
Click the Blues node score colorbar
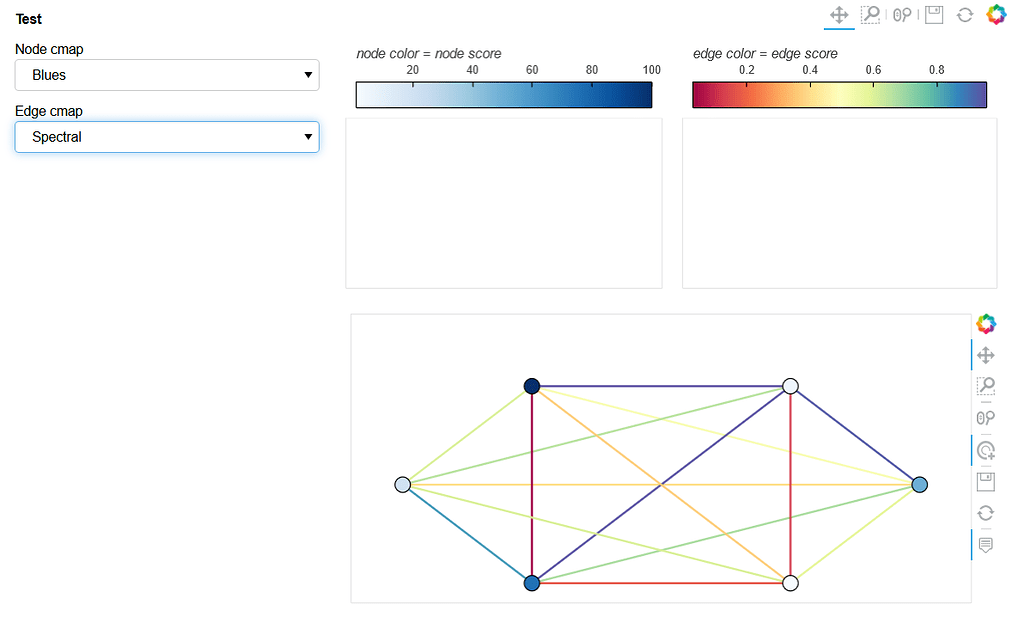pos(503,94)
